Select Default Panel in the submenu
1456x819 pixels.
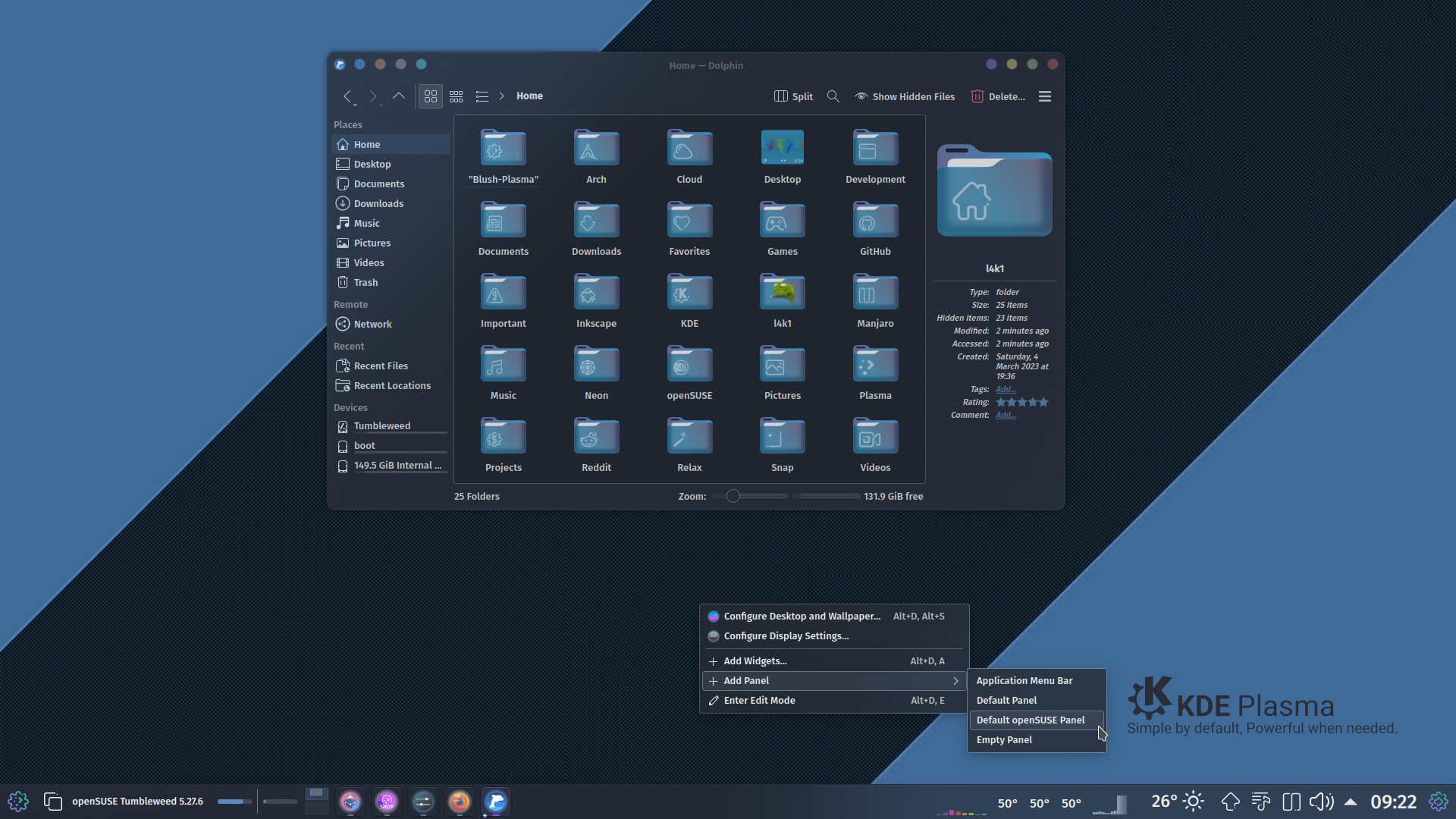tap(1037, 701)
